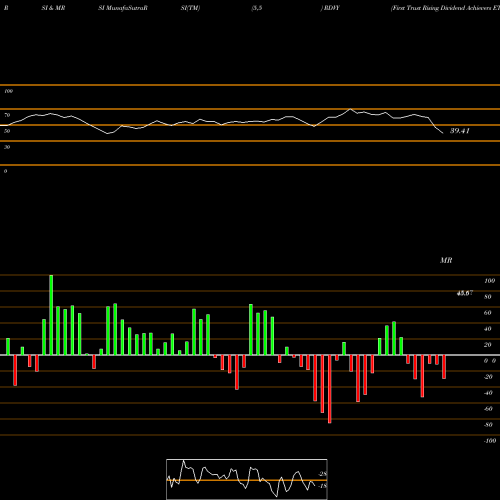Select the SI MunafaSutraR header text
The width and height of the screenshot is (500, 500).
[123, 8]
